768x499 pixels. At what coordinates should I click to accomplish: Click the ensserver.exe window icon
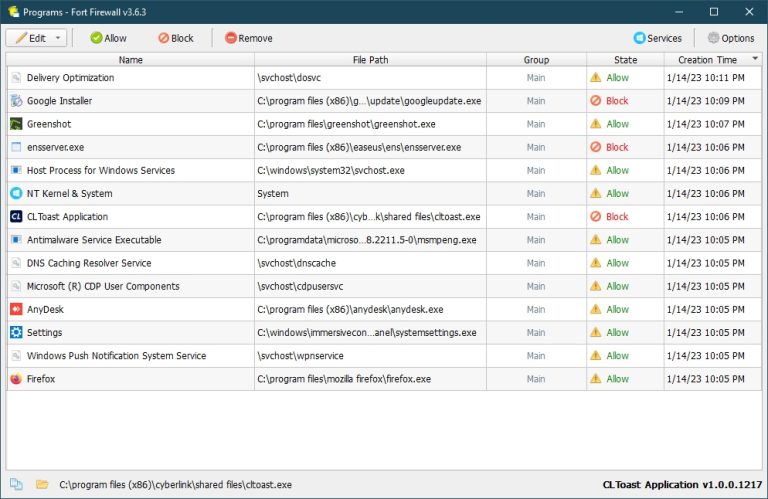point(16,147)
